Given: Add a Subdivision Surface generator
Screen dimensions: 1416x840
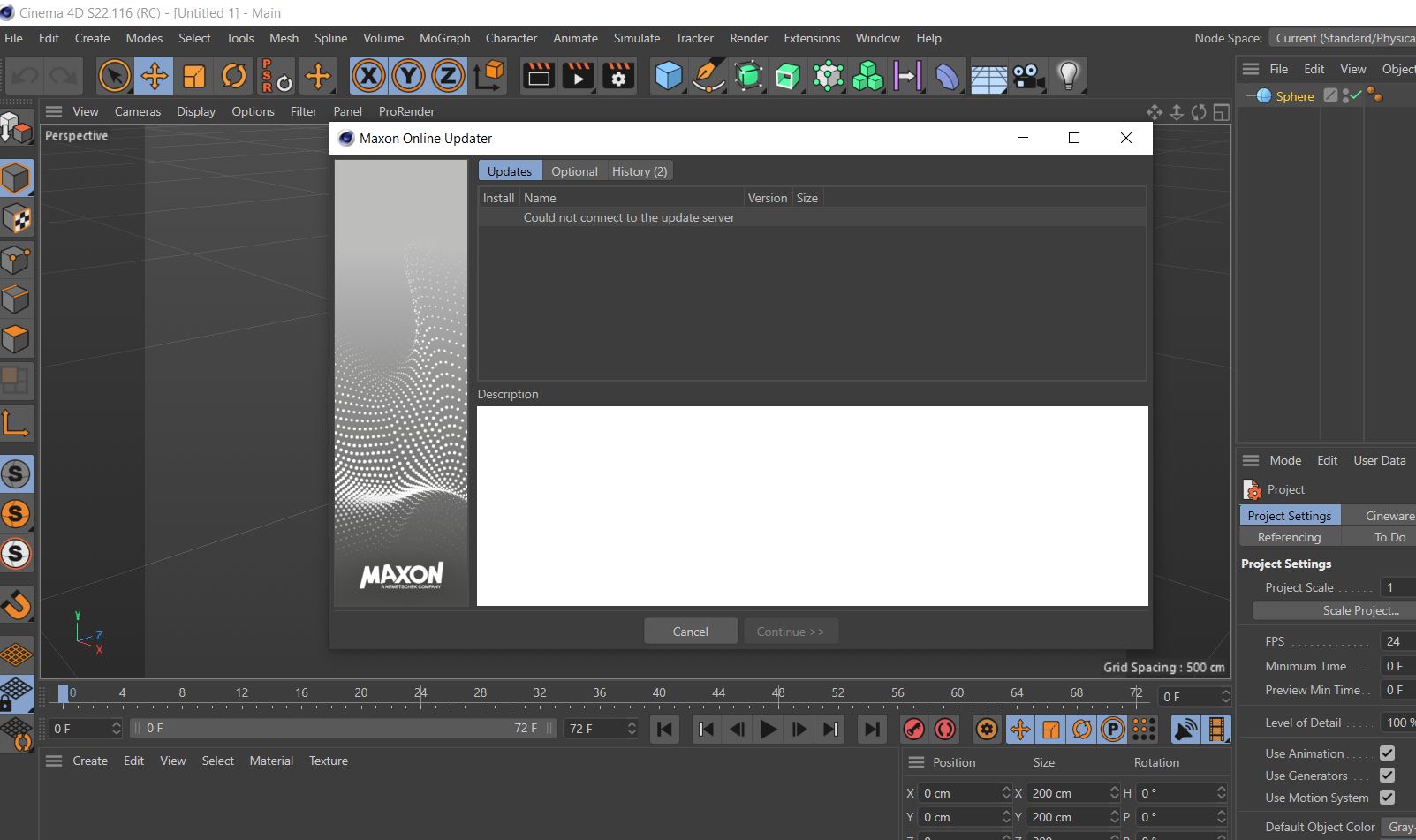Looking at the screenshot, I should click(748, 76).
